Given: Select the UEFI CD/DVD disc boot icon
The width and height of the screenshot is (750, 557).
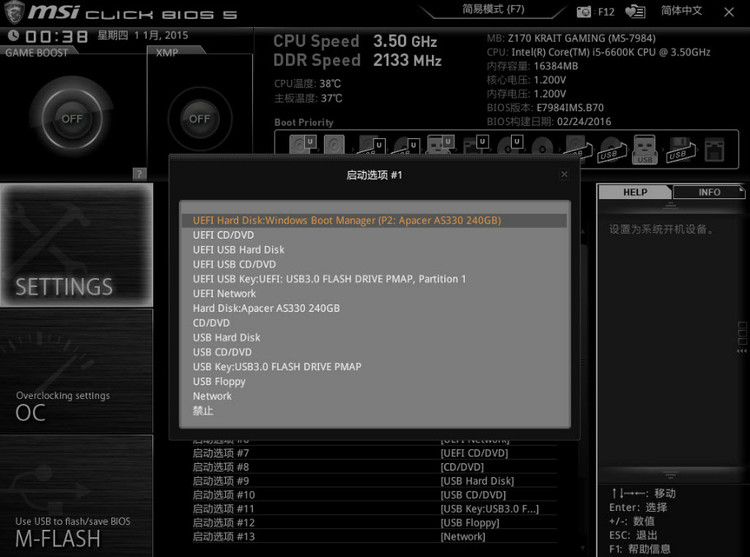Looking at the screenshot, I should (x=510, y=144).
